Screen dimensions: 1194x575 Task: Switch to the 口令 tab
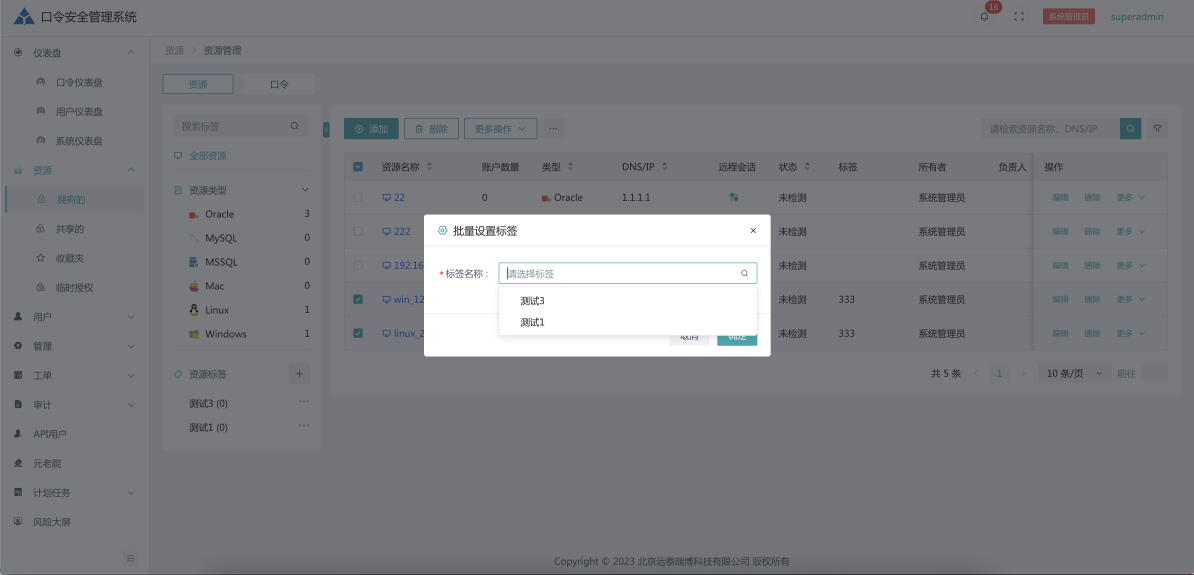[279, 85]
